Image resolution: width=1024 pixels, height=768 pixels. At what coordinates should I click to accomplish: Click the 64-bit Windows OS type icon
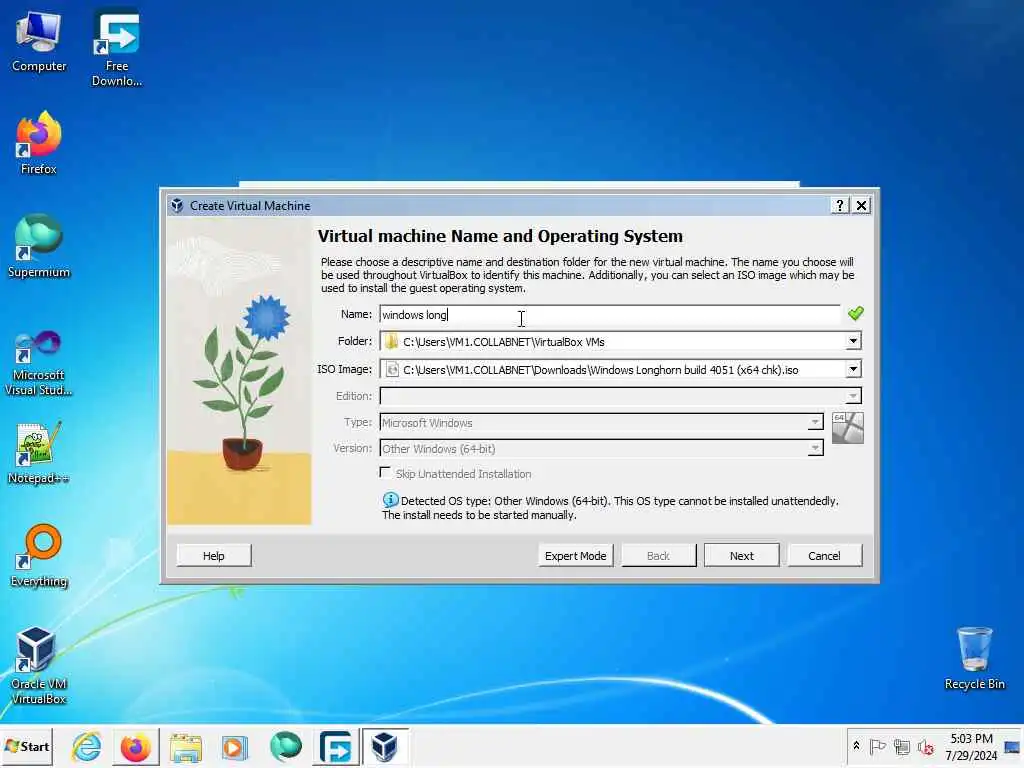(x=848, y=428)
